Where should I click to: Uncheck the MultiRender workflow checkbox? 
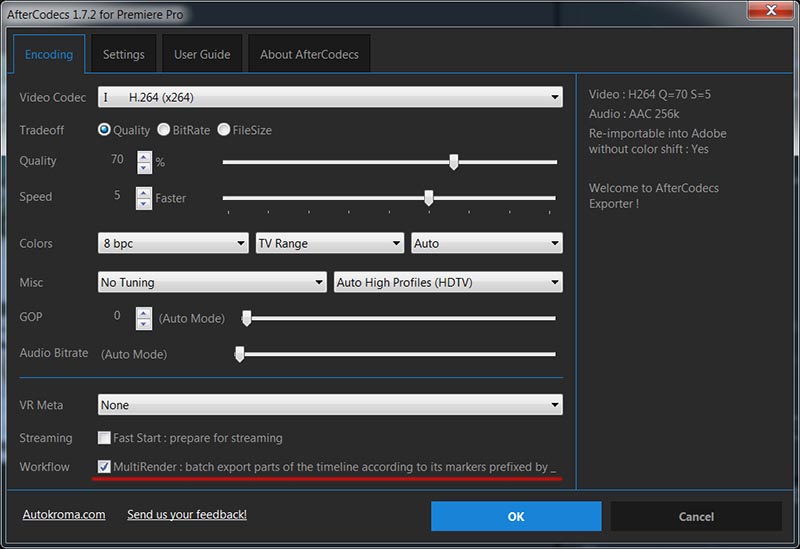coord(104,466)
